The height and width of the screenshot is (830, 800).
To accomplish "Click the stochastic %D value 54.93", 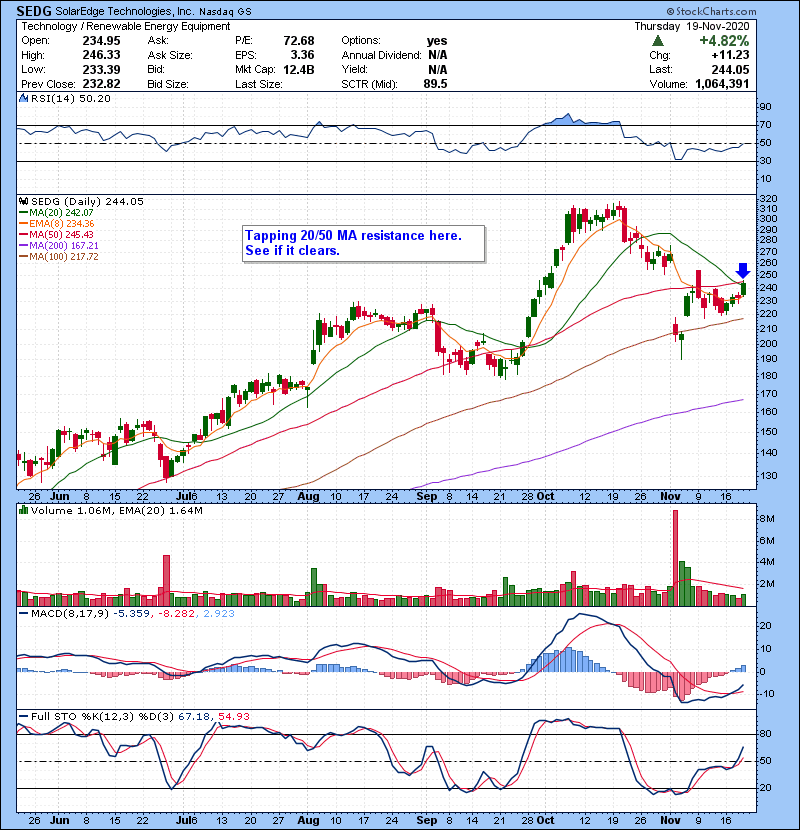I will 233,717.
